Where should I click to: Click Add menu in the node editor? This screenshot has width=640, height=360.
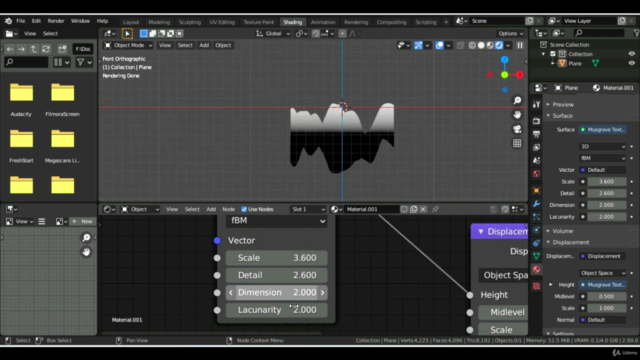tap(211, 209)
